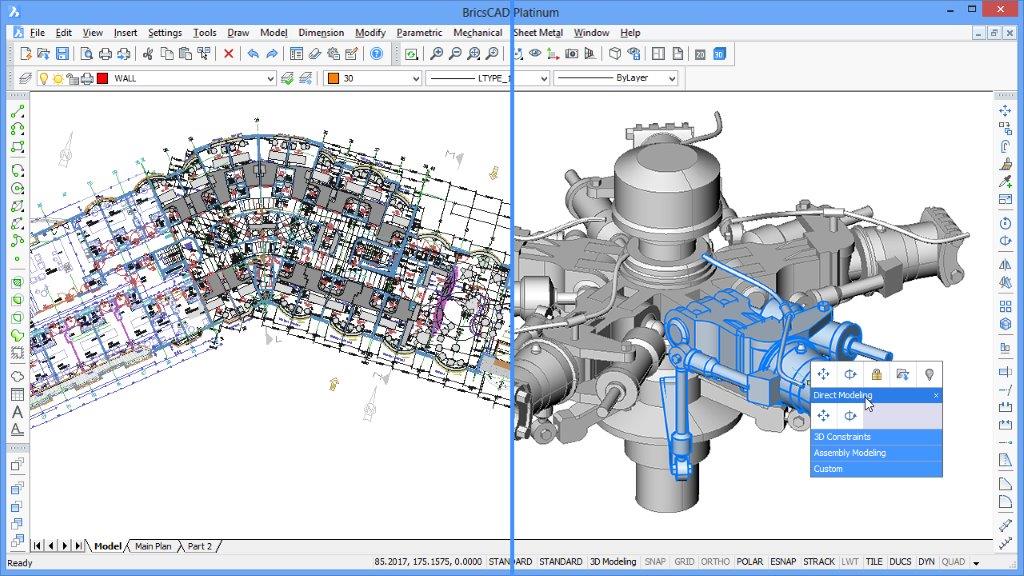
Task: Select the Line tool in left toolbar
Action: point(18,111)
